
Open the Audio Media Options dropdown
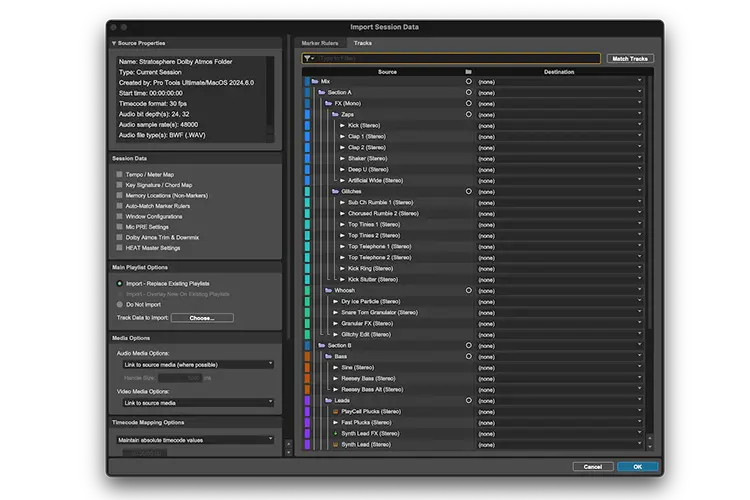pos(198,365)
